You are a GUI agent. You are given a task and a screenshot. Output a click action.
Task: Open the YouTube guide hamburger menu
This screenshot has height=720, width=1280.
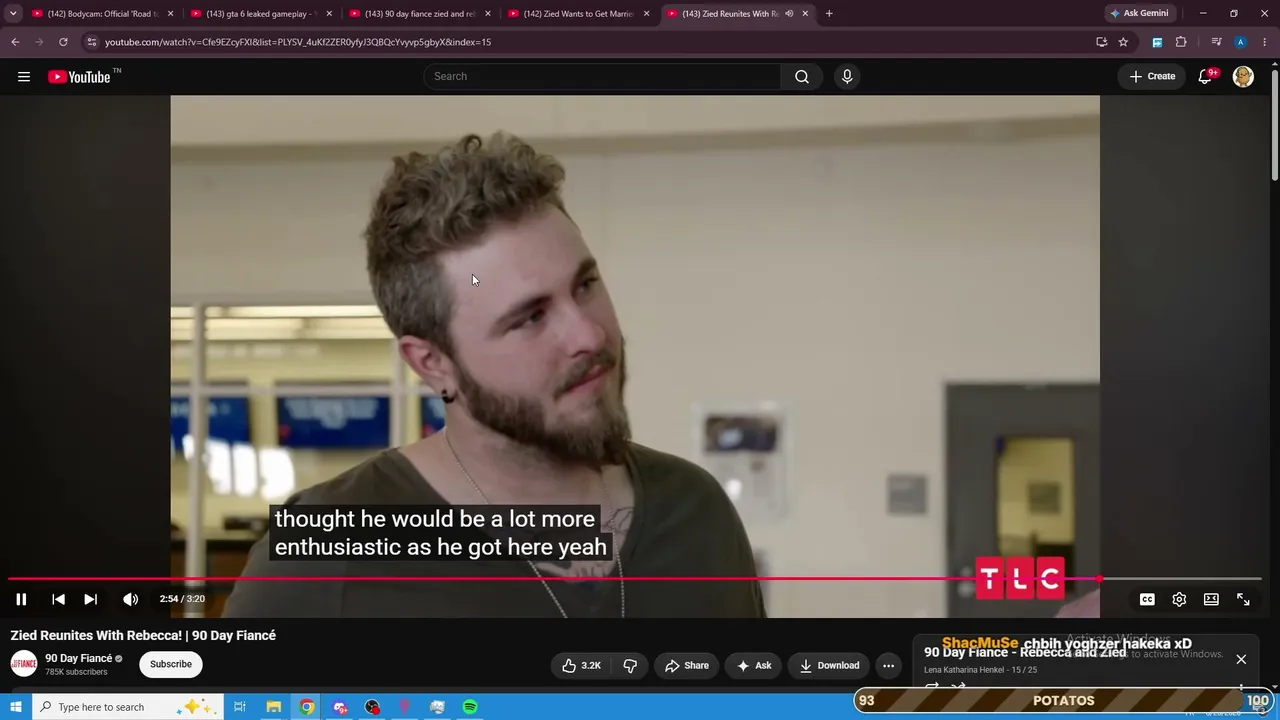[24, 77]
